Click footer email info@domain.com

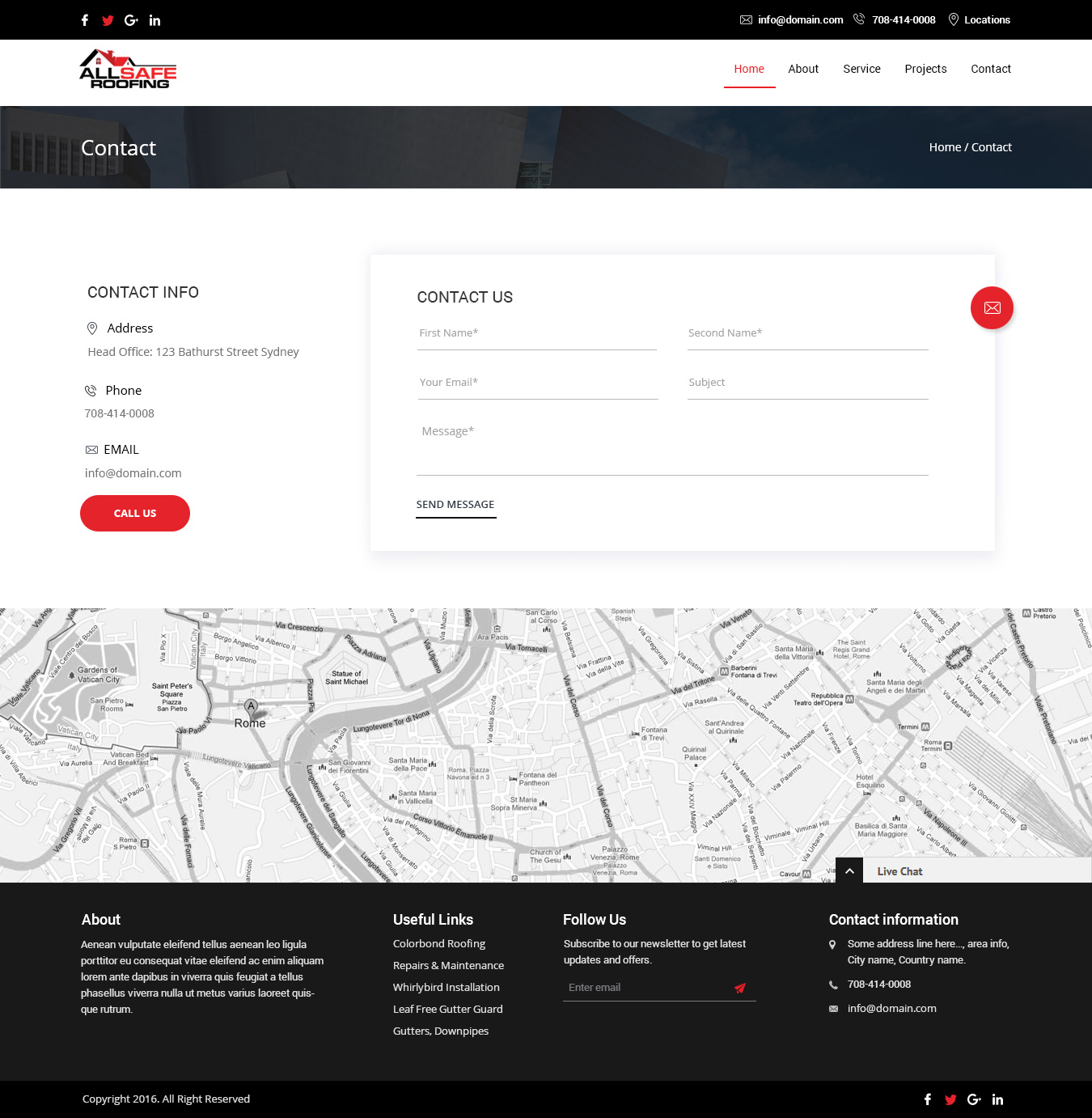(x=892, y=1009)
